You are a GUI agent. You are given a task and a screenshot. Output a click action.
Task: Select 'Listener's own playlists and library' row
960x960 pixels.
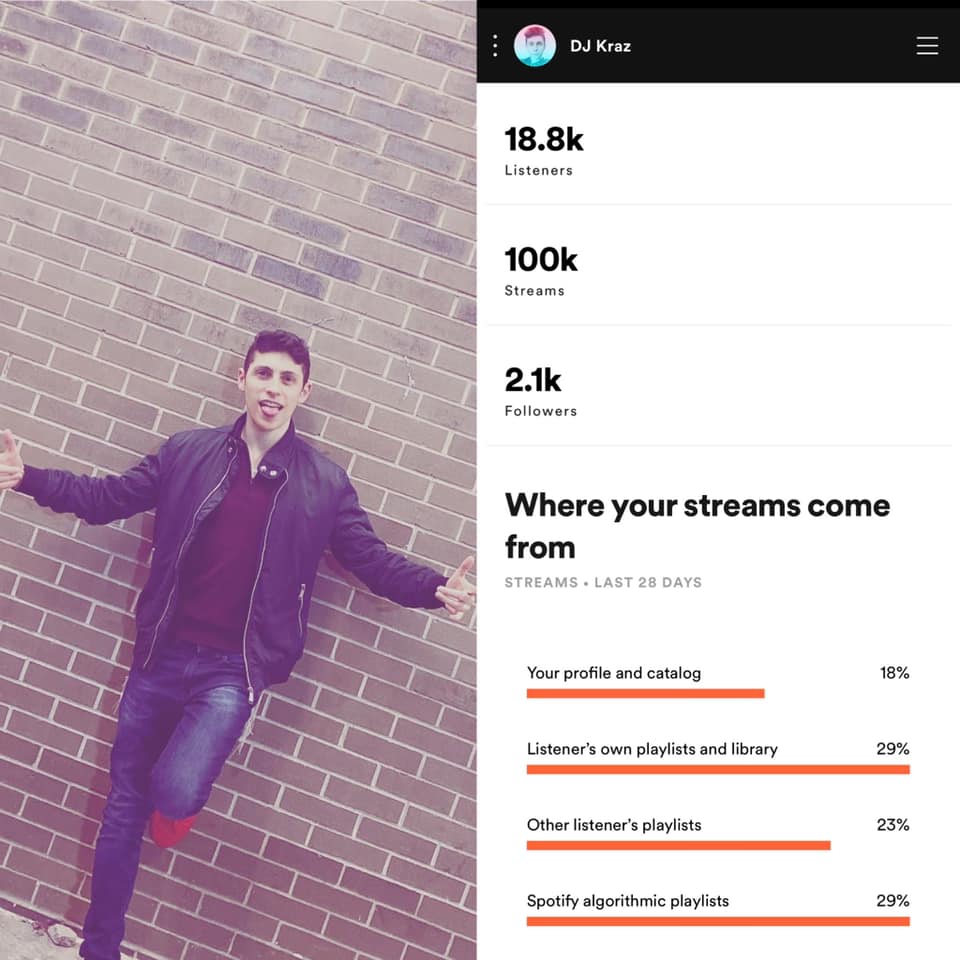click(718, 757)
